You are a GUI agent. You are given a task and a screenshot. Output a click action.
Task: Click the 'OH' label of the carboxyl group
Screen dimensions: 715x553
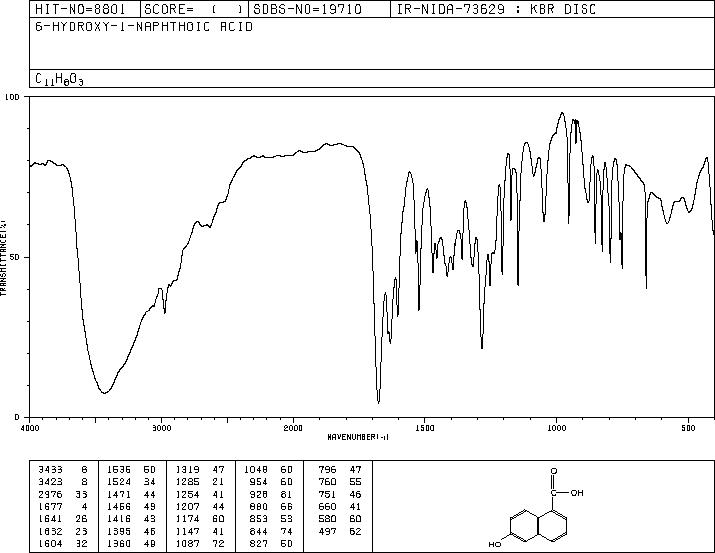(577, 493)
